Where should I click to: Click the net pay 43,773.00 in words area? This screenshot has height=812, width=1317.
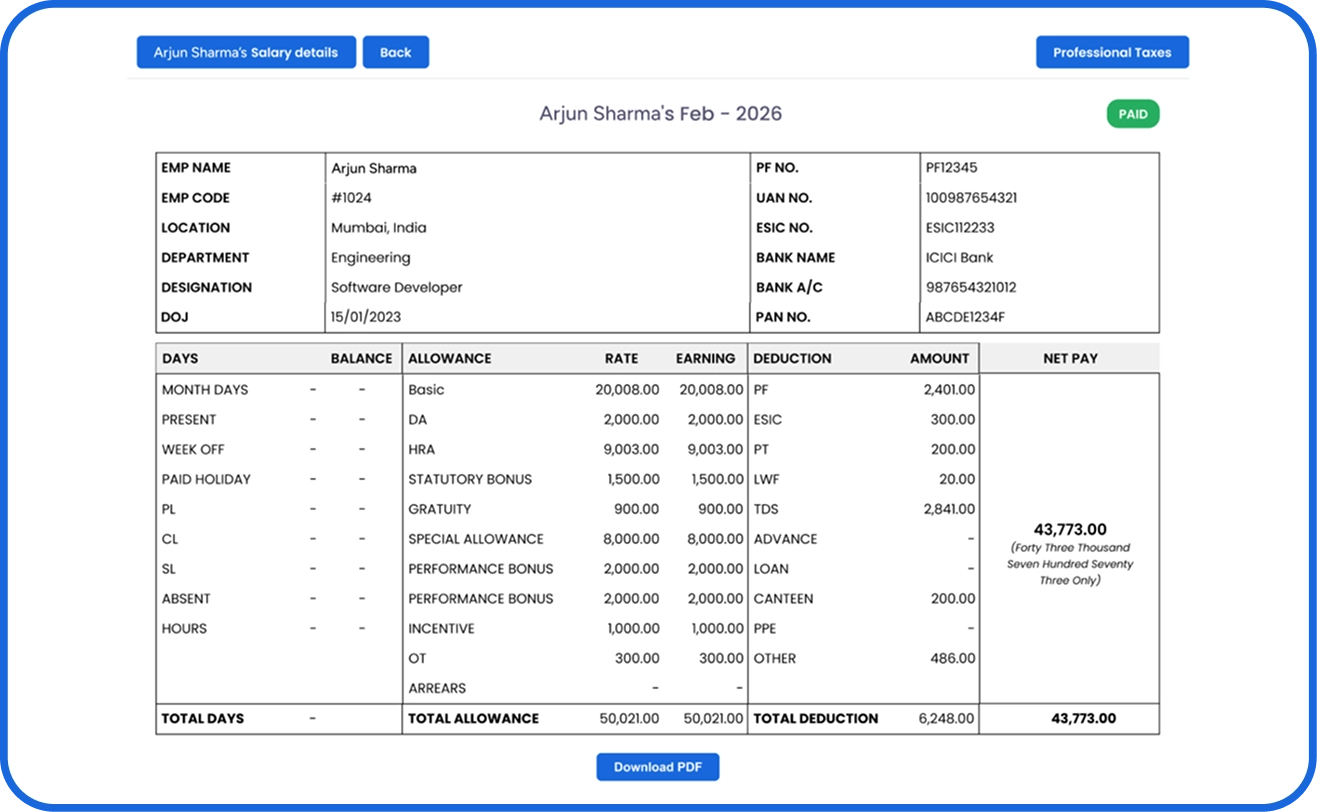[x=1070, y=564]
